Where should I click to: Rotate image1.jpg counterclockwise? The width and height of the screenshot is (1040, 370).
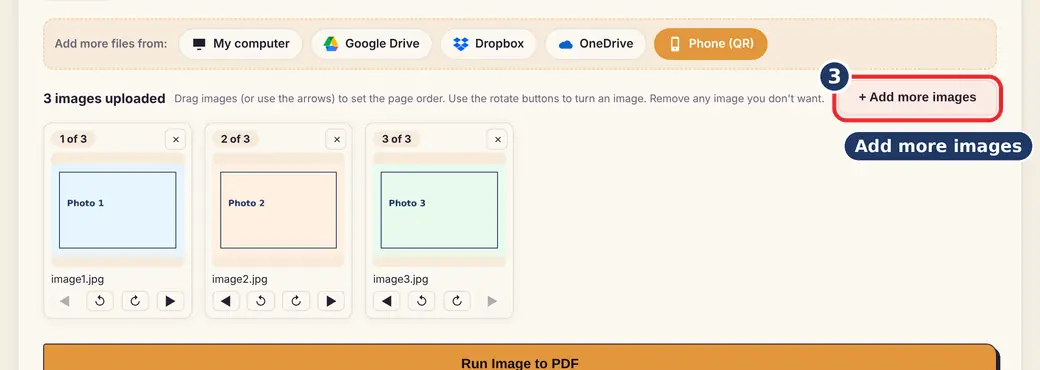99,301
